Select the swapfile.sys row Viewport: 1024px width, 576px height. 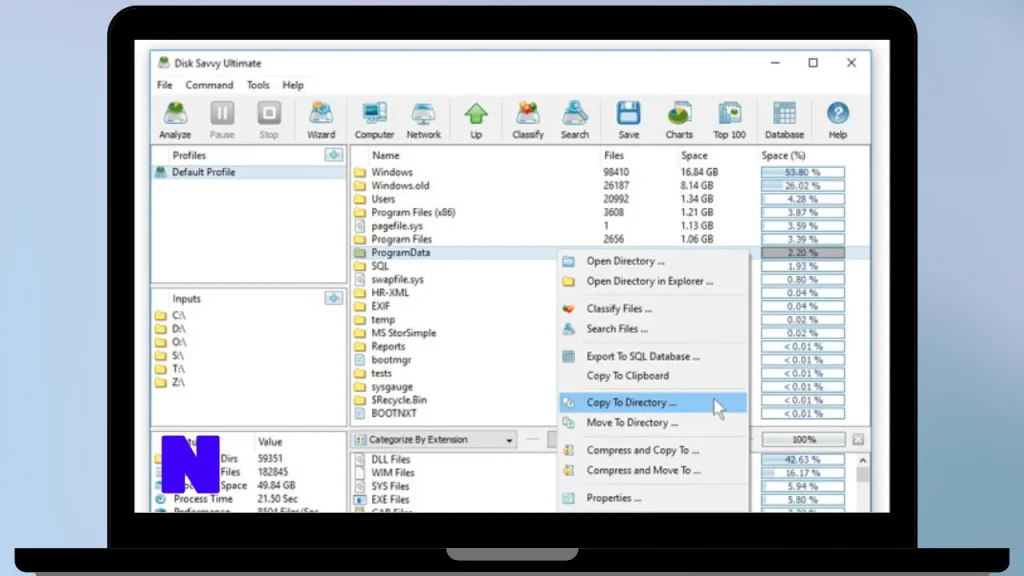(454, 280)
